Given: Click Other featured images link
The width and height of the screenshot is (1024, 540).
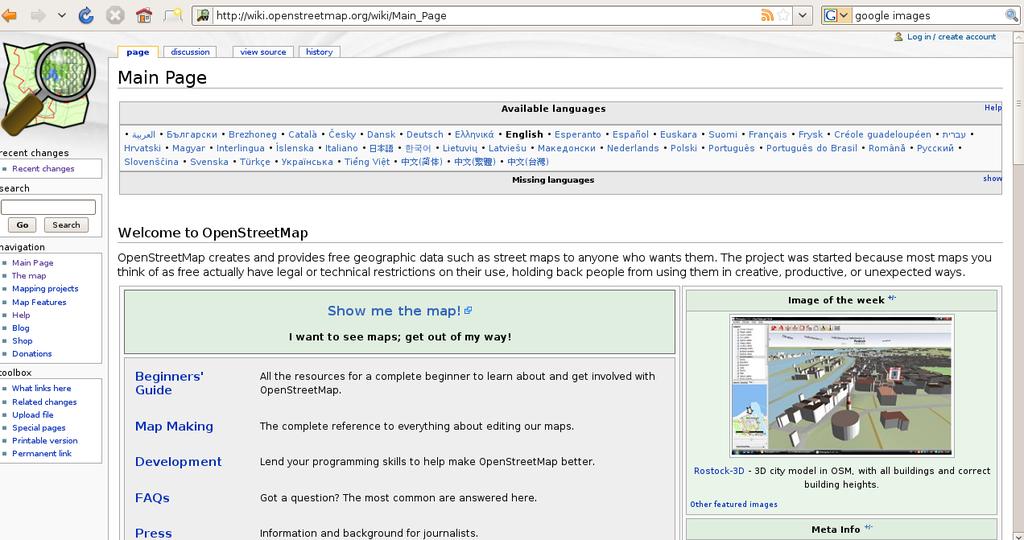Looking at the screenshot, I should 733,504.
